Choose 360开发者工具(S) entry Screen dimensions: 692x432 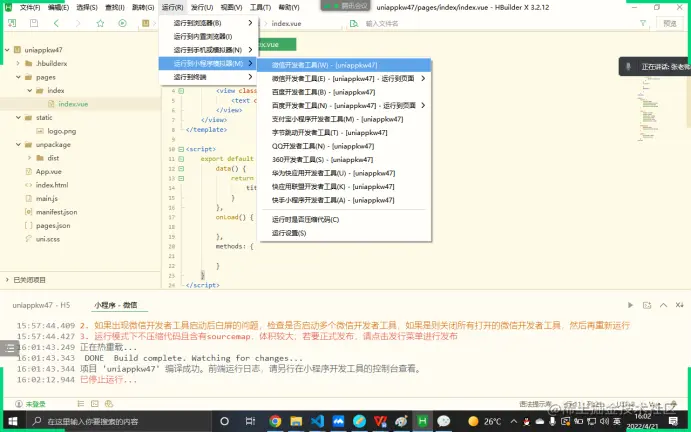click(x=345, y=160)
